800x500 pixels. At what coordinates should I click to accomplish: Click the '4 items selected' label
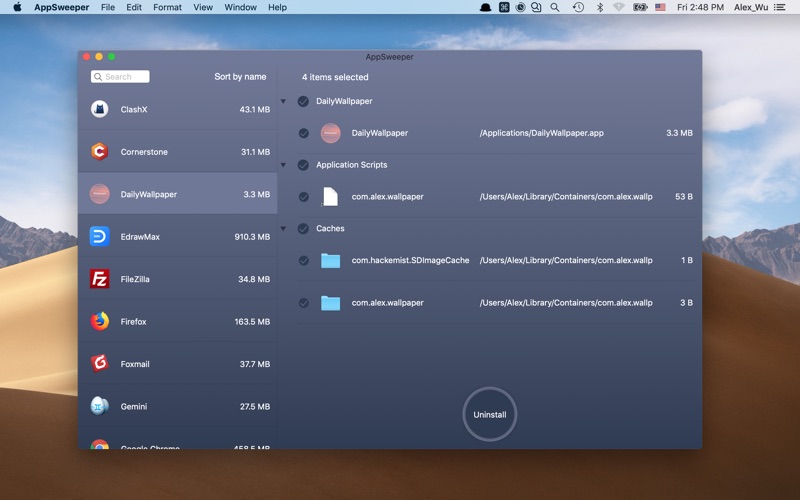335,77
